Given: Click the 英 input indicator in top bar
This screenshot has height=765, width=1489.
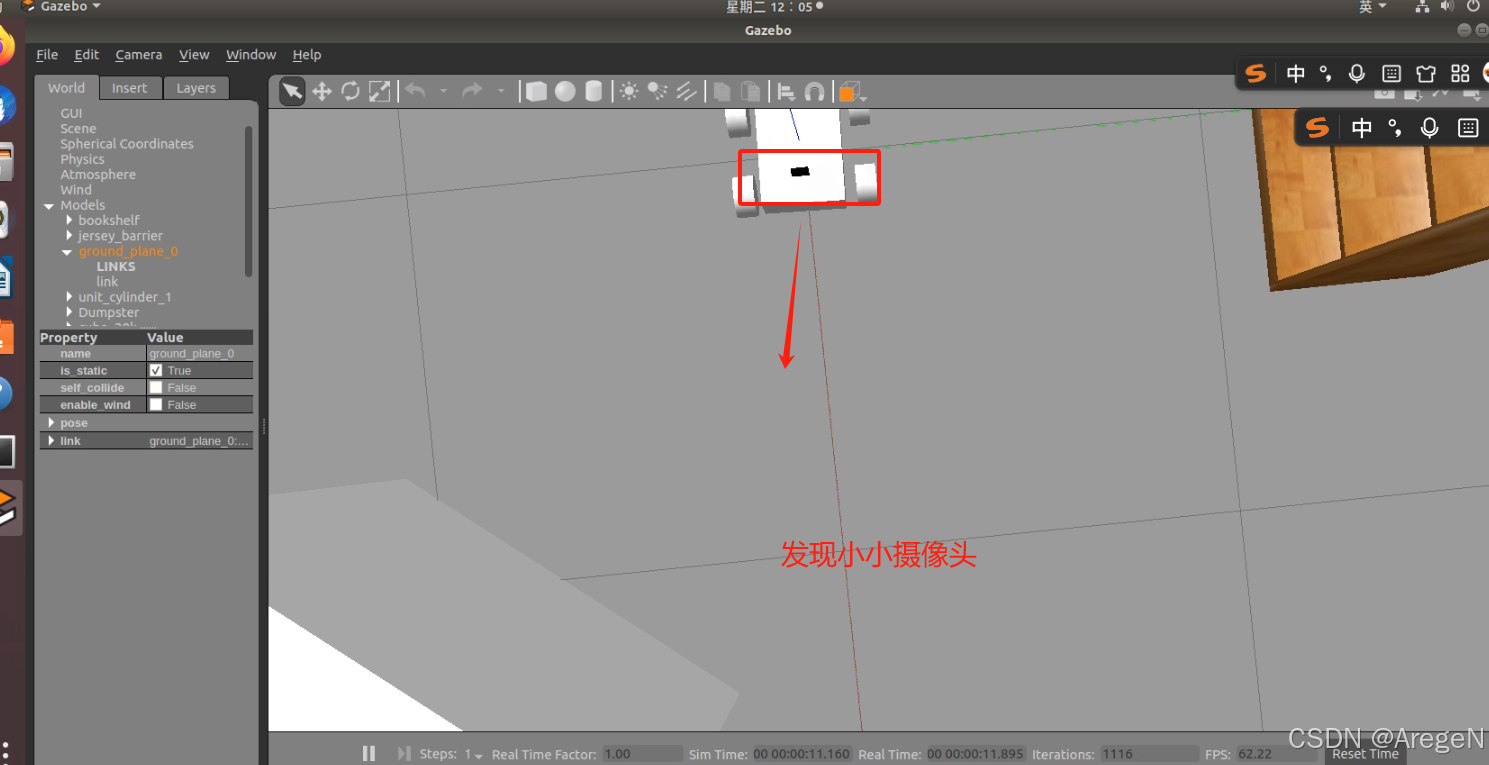Looking at the screenshot, I should [x=1373, y=6].
